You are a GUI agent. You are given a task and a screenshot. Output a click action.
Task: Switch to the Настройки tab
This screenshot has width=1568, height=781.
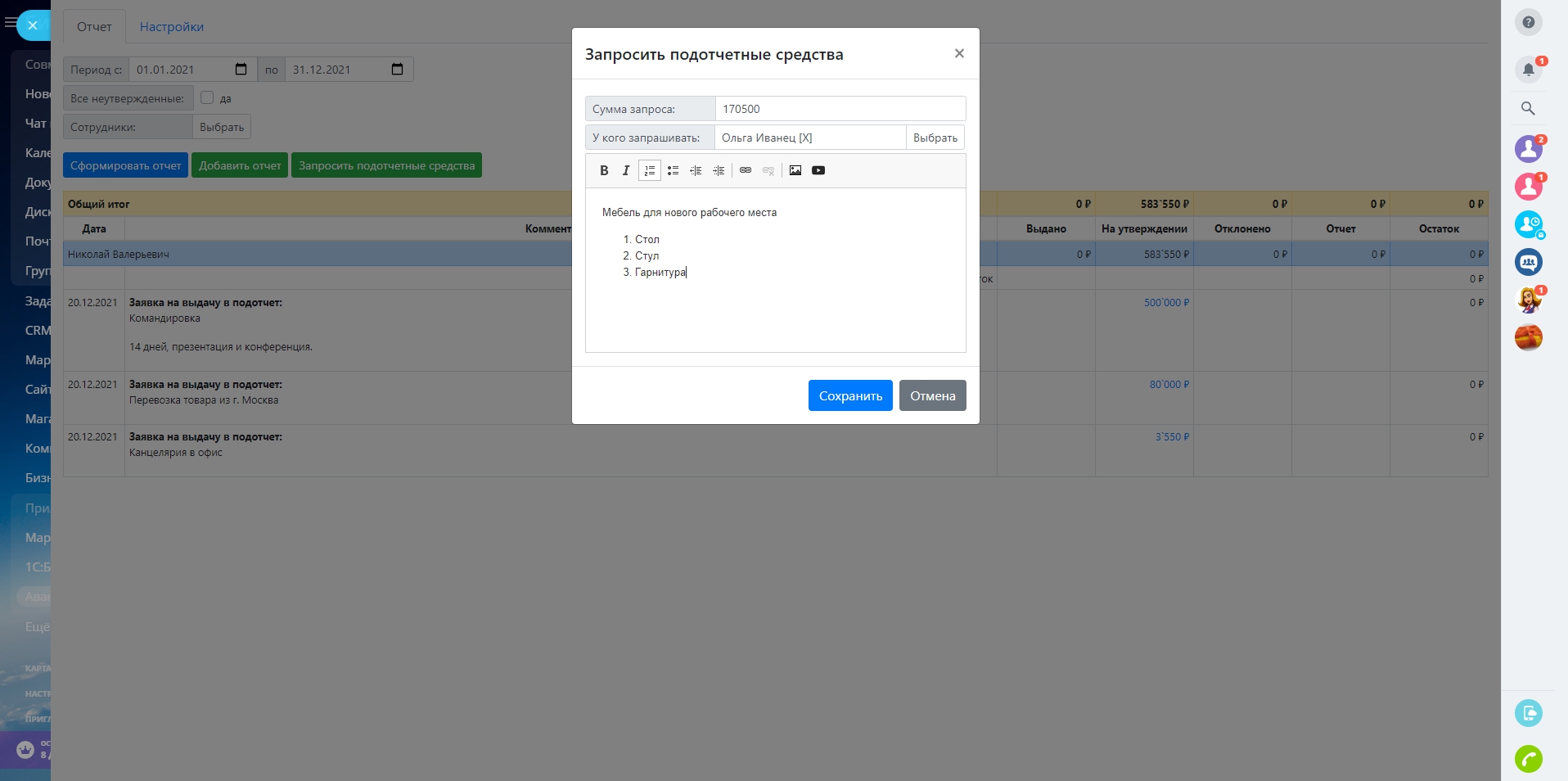click(x=172, y=26)
